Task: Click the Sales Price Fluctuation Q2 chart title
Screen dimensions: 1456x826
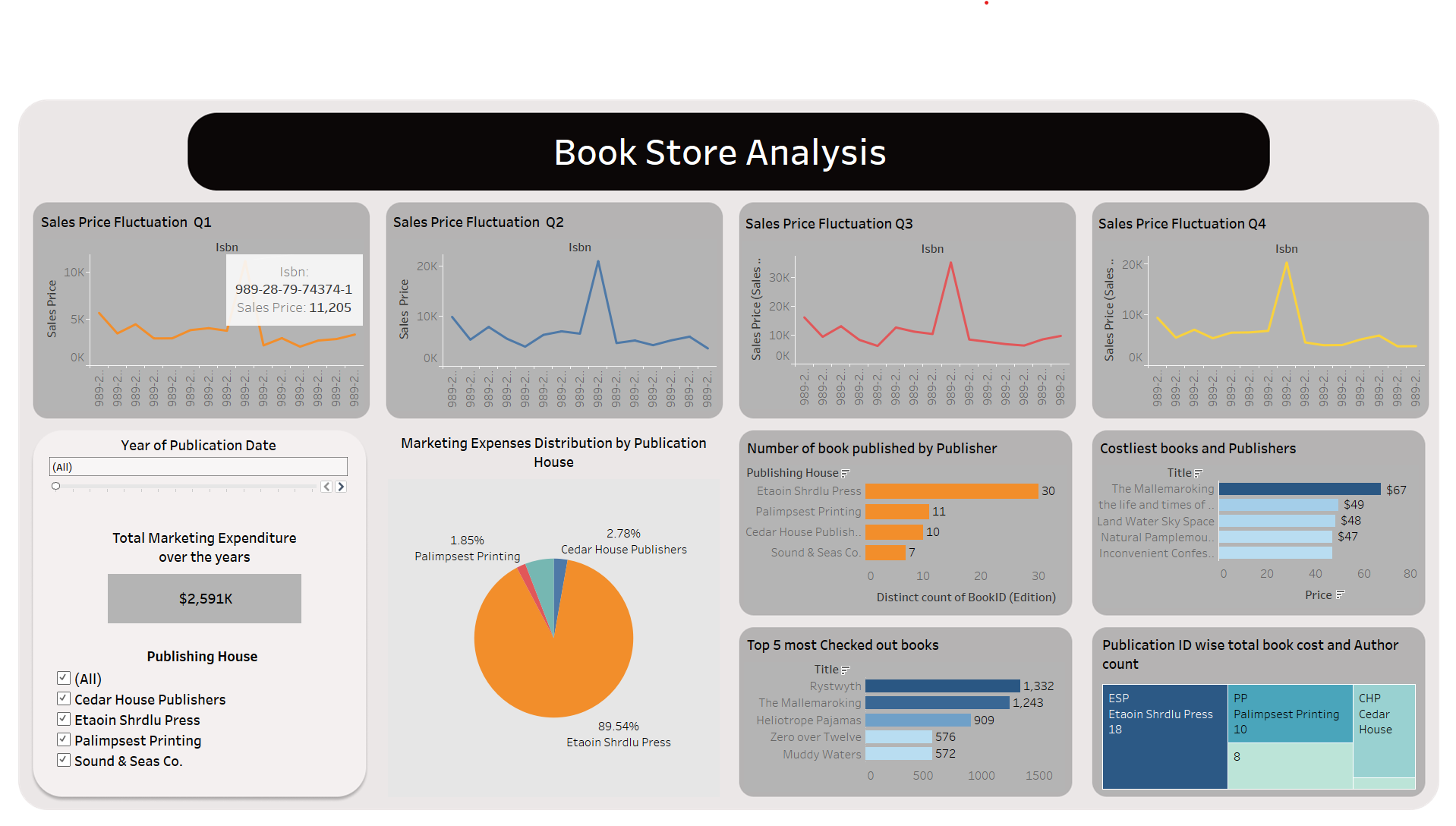Action: (x=478, y=222)
